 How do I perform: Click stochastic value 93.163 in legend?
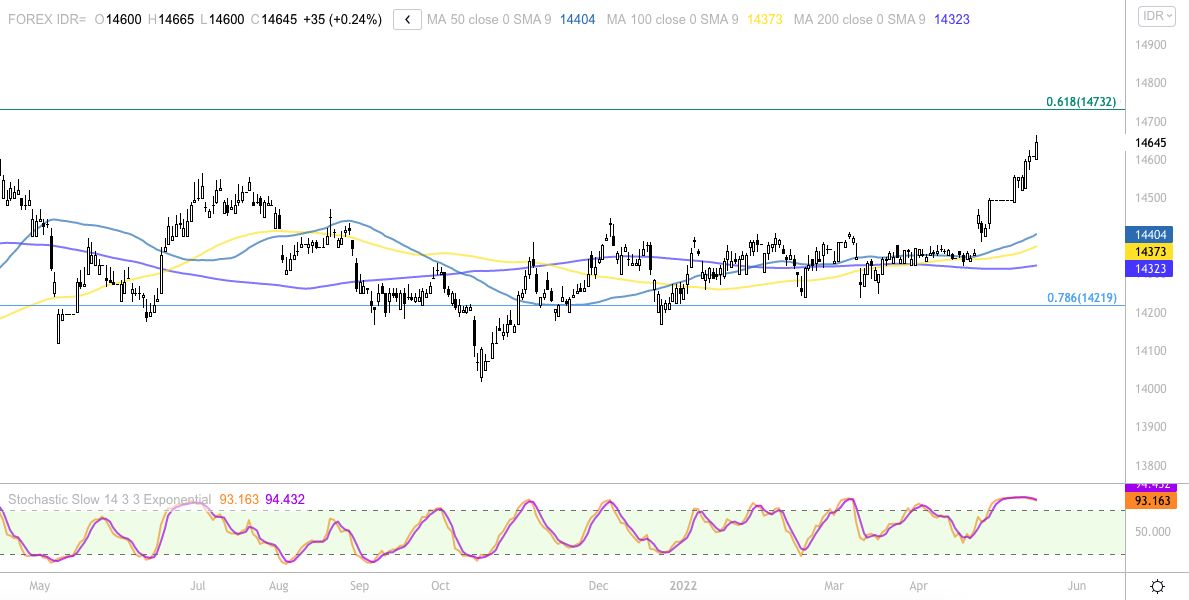click(239, 500)
